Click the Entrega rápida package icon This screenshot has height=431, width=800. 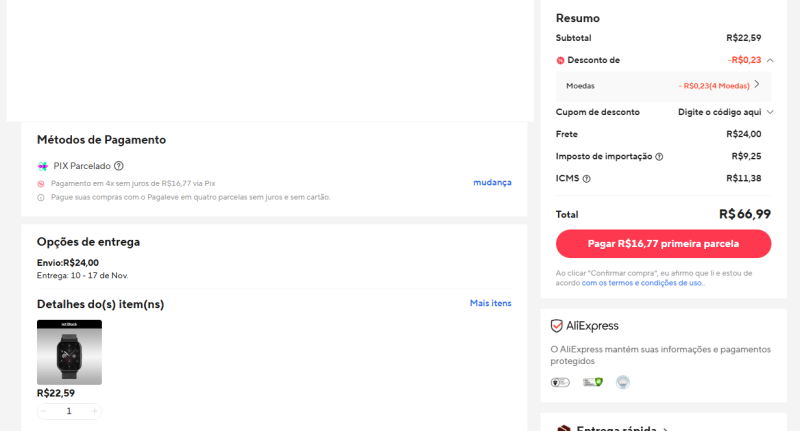[x=564, y=429]
